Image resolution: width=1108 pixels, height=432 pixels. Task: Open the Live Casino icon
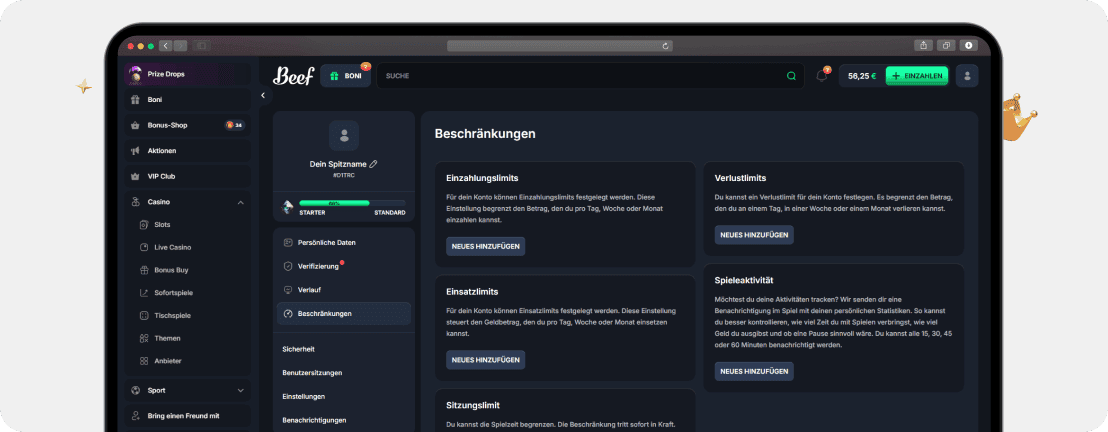[144, 247]
